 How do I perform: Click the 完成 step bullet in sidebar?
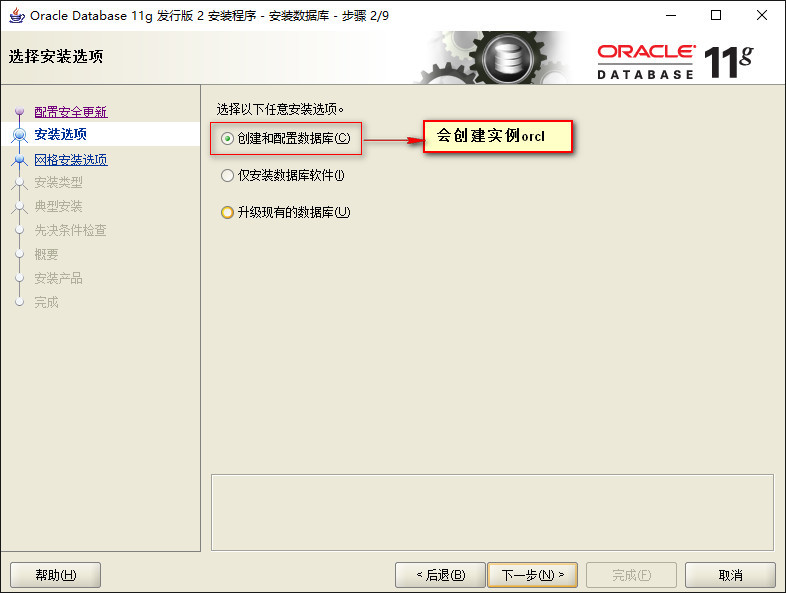click(20, 302)
